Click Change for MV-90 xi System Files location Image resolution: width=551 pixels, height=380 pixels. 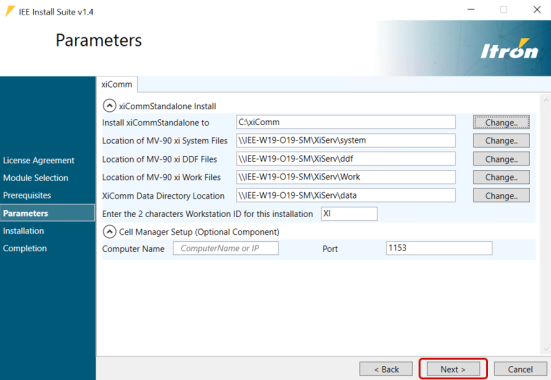(x=501, y=141)
